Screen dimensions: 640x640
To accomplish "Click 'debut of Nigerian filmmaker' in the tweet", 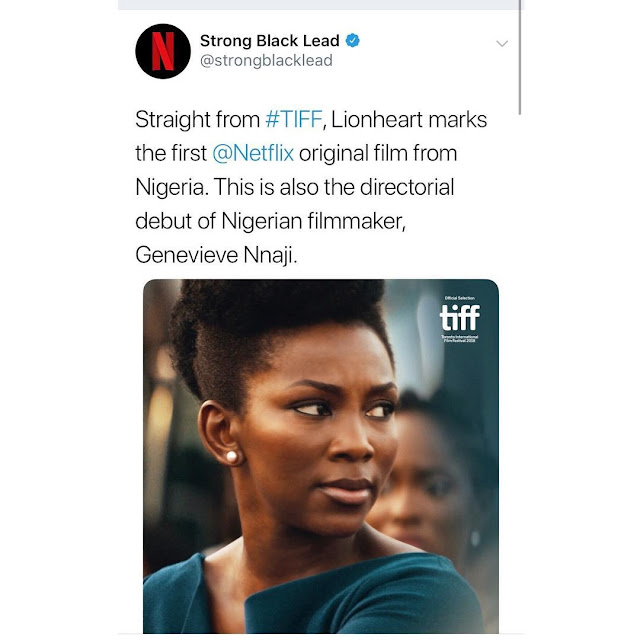I will [x=270, y=221].
